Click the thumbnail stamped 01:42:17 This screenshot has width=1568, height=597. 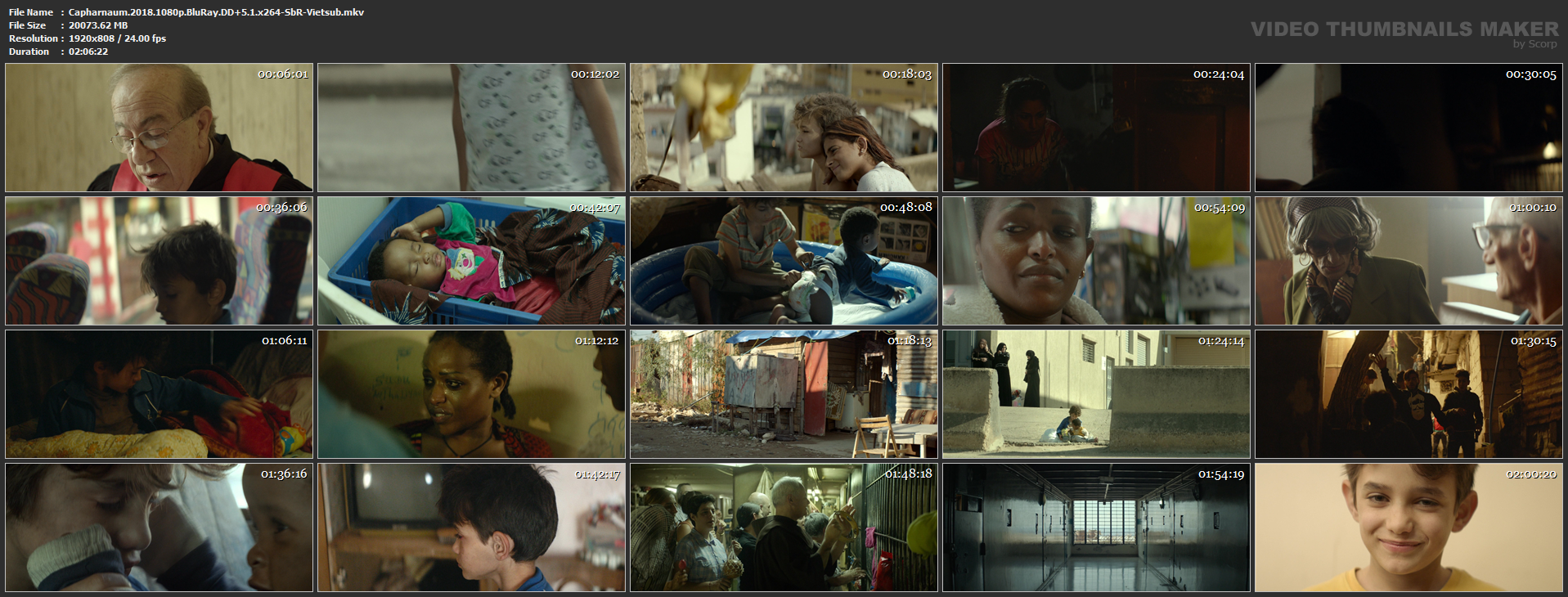coord(471,527)
